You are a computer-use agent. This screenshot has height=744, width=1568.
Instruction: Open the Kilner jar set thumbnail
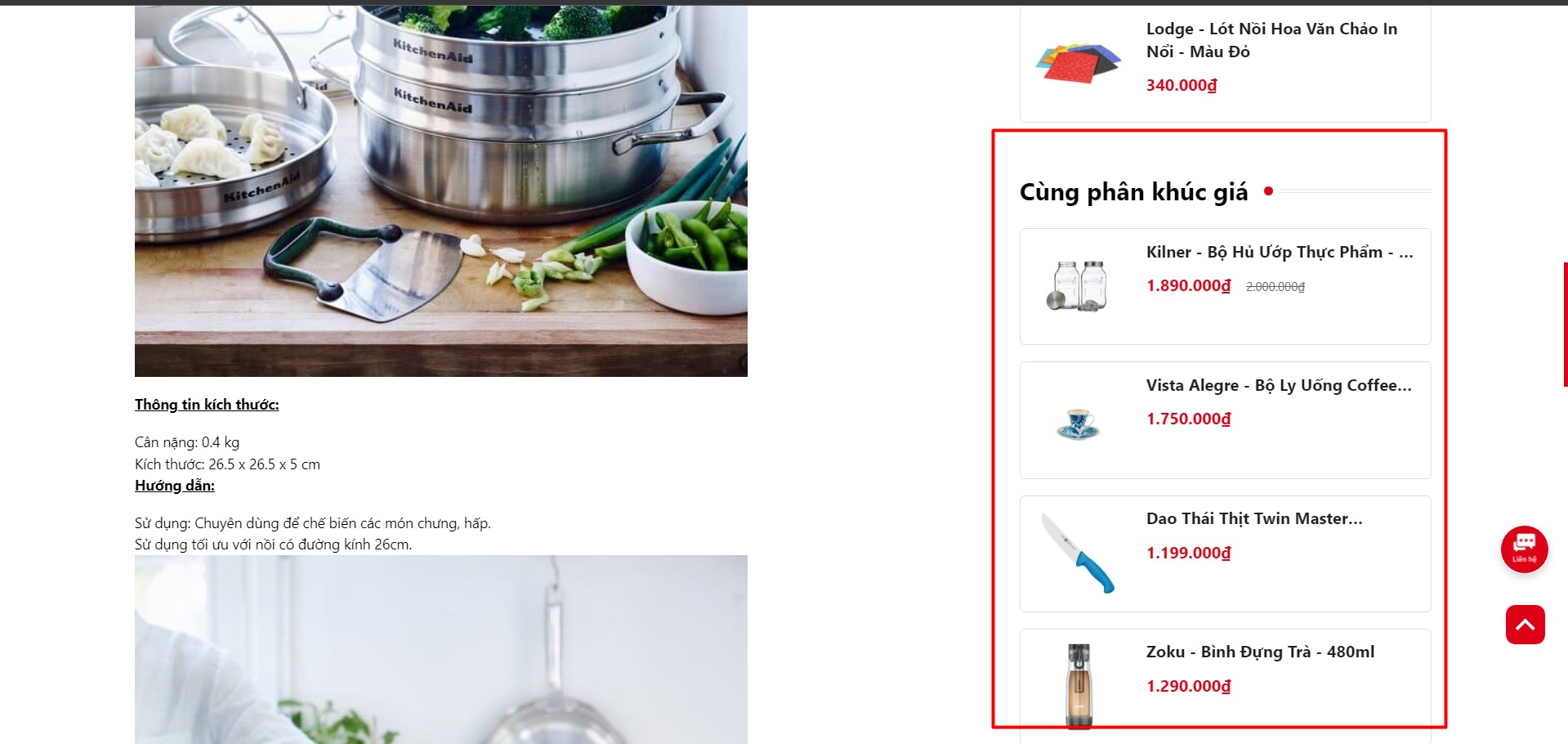coord(1078,286)
